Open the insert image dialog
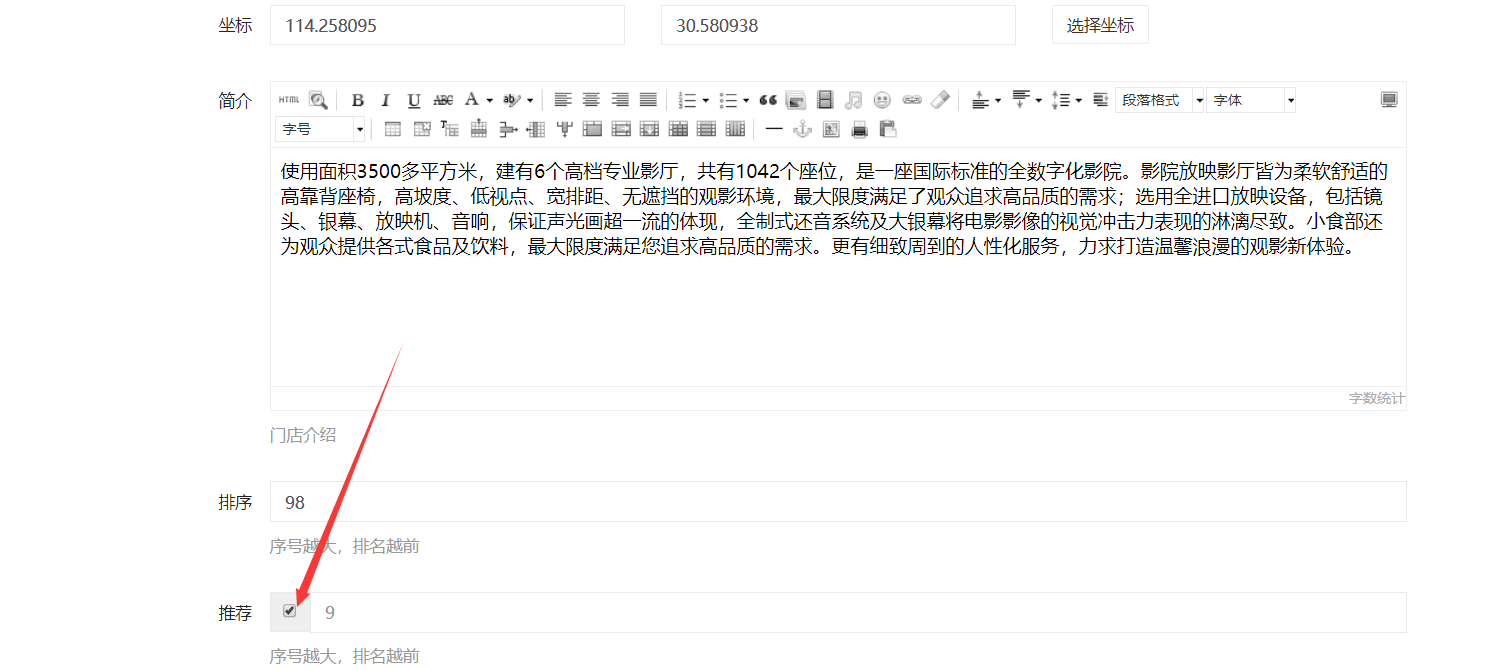Image resolution: width=1493 pixels, height=670 pixels. pyautogui.click(x=796, y=100)
